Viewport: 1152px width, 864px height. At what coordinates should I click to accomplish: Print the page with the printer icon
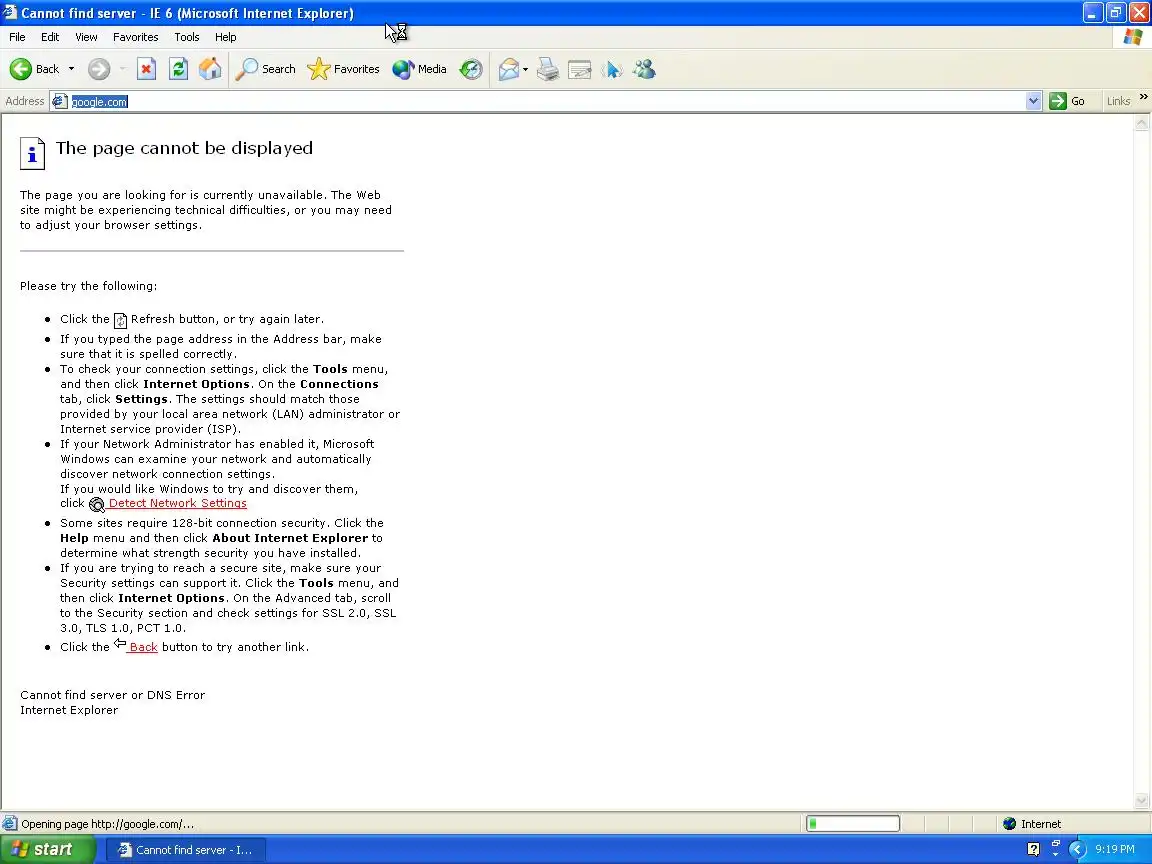pos(547,69)
